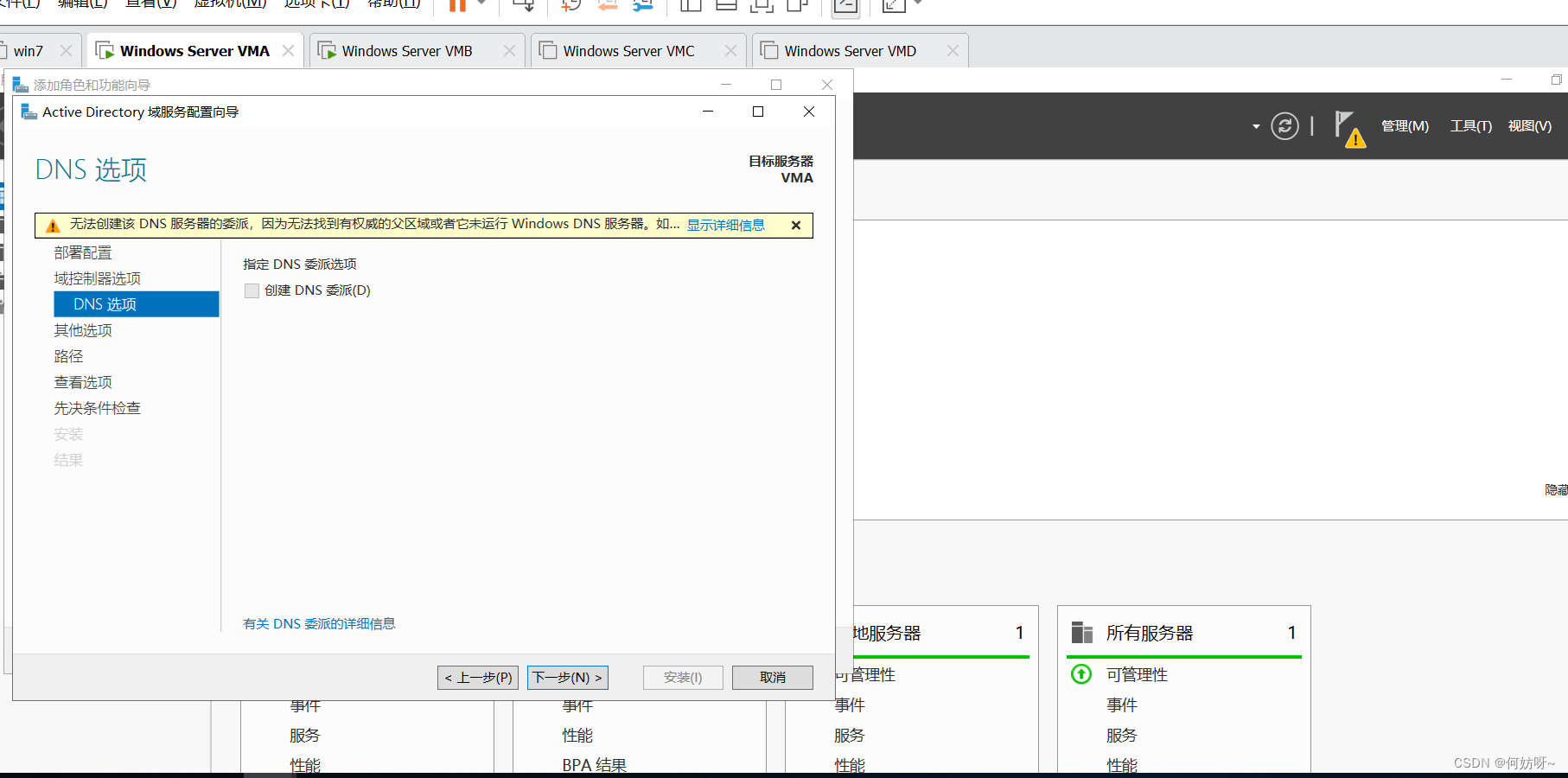Screen dimensions: 1568x778
Task: Click the 下一步(N) button
Action: point(568,678)
